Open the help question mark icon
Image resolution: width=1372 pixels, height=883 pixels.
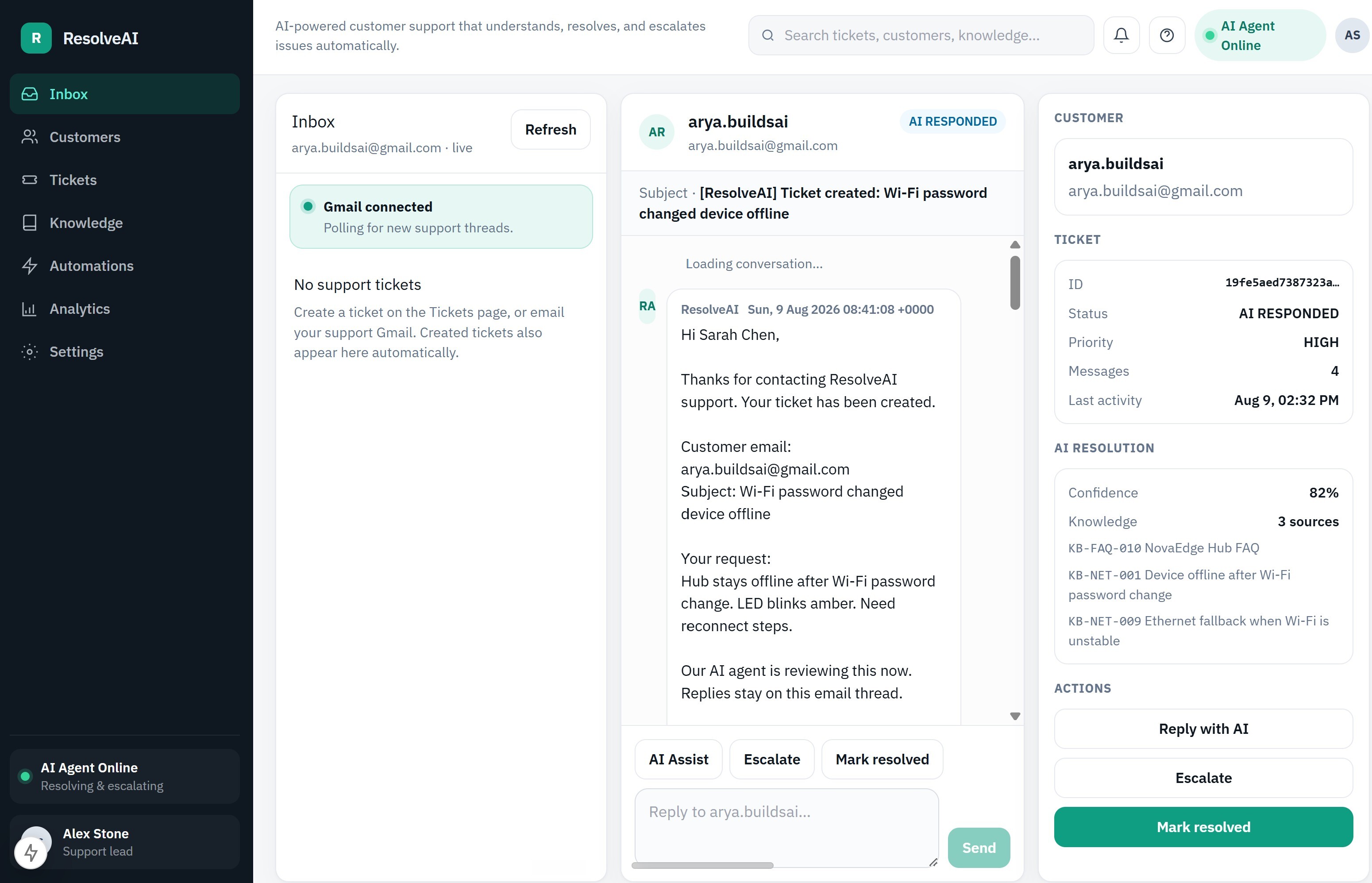(1167, 35)
